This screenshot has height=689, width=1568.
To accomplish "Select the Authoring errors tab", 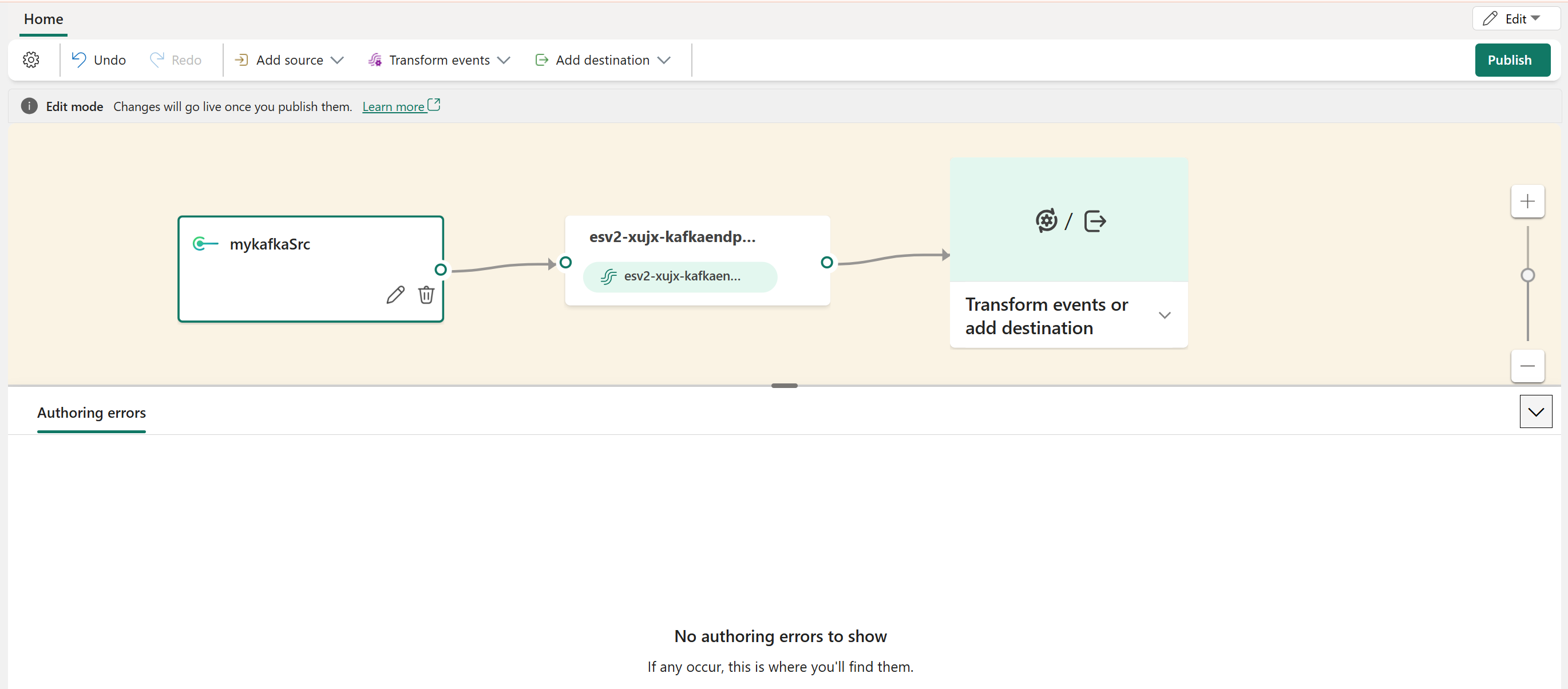I will tap(92, 413).
